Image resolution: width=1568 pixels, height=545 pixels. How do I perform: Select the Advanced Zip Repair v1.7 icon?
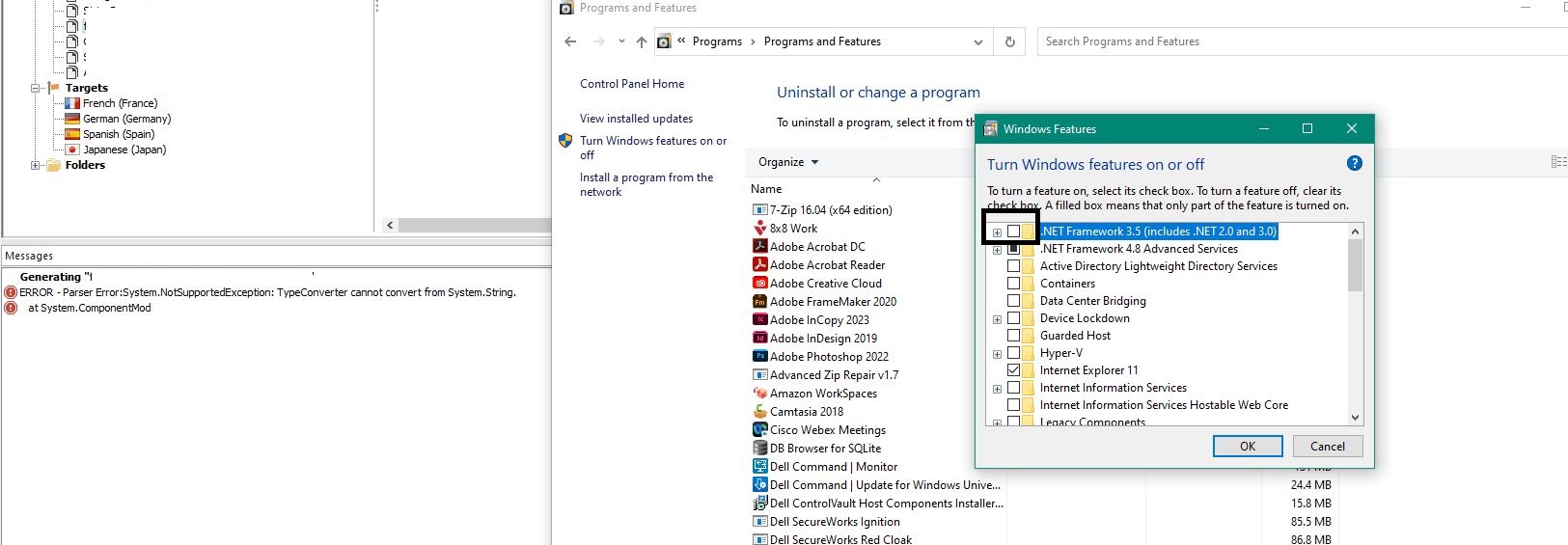[x=760, y=374]
